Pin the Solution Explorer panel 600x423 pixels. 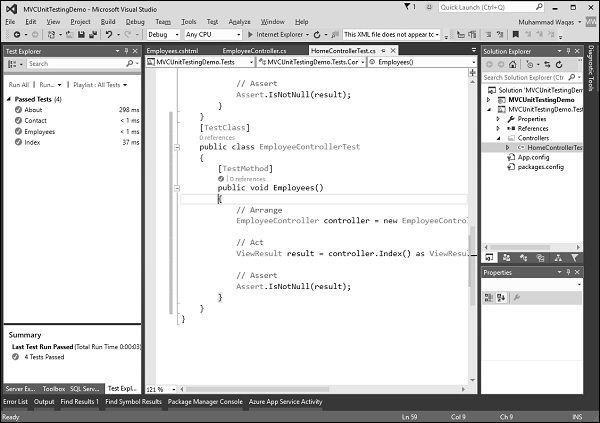coord(568,51)
